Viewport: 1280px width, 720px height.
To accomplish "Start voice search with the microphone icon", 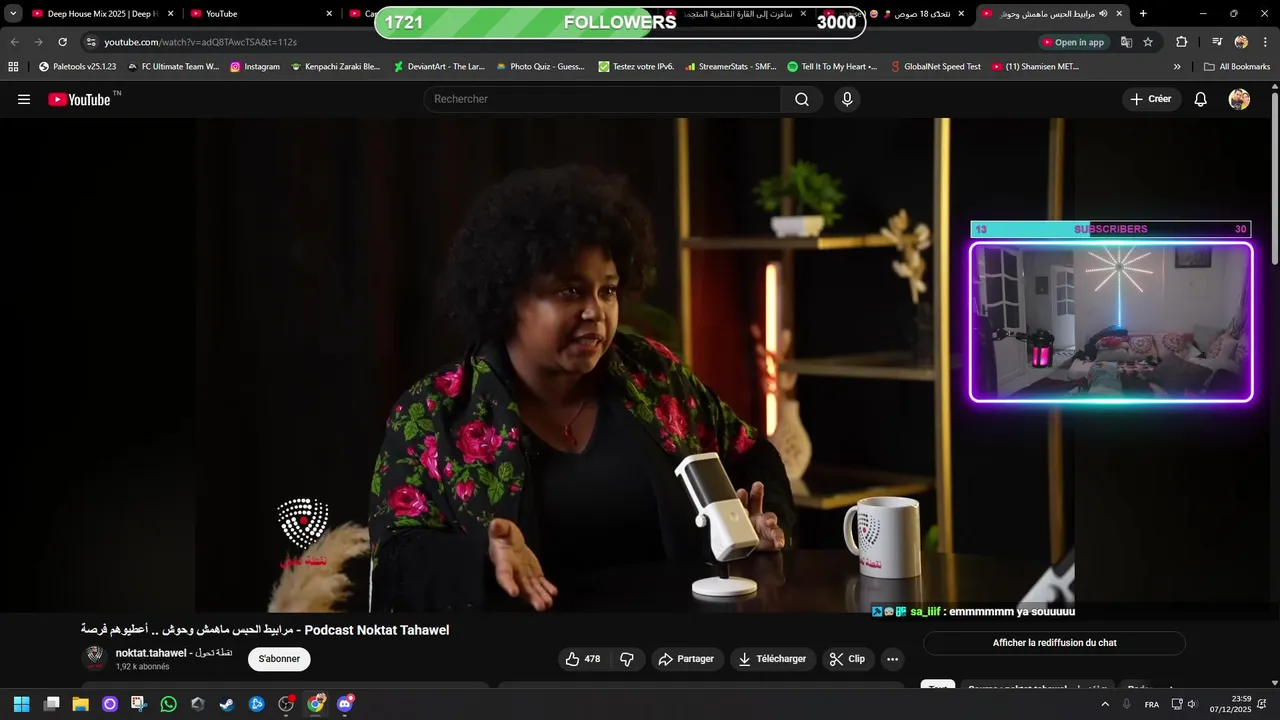I will [x=847, y=99].
